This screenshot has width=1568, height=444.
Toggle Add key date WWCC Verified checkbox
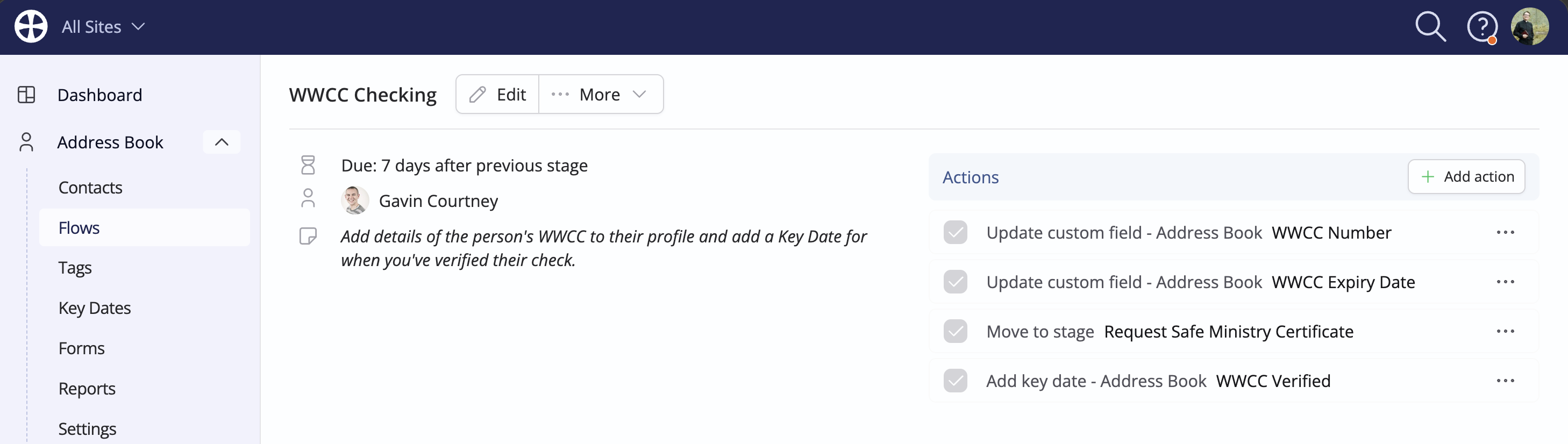pyautogui.click(x=955, y=381)
